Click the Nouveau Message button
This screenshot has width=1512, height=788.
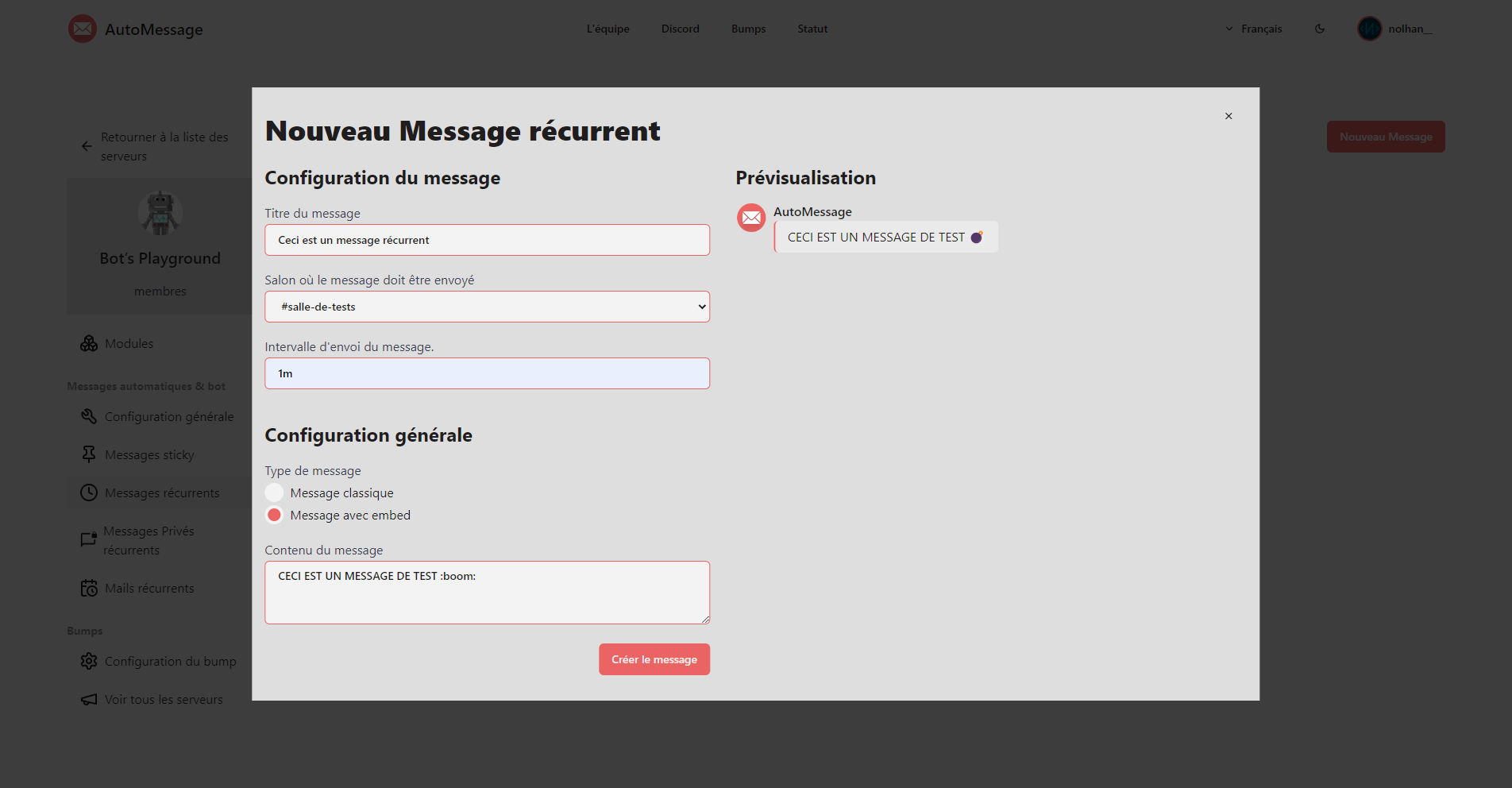click(1386, 137)
